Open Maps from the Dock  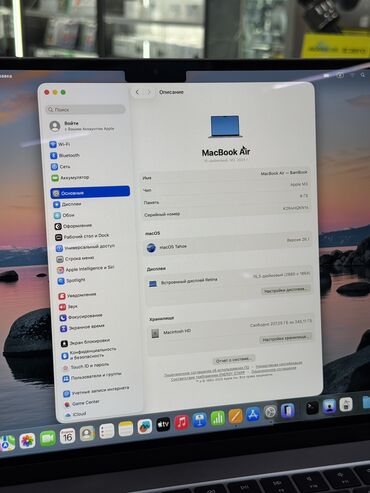7,443
